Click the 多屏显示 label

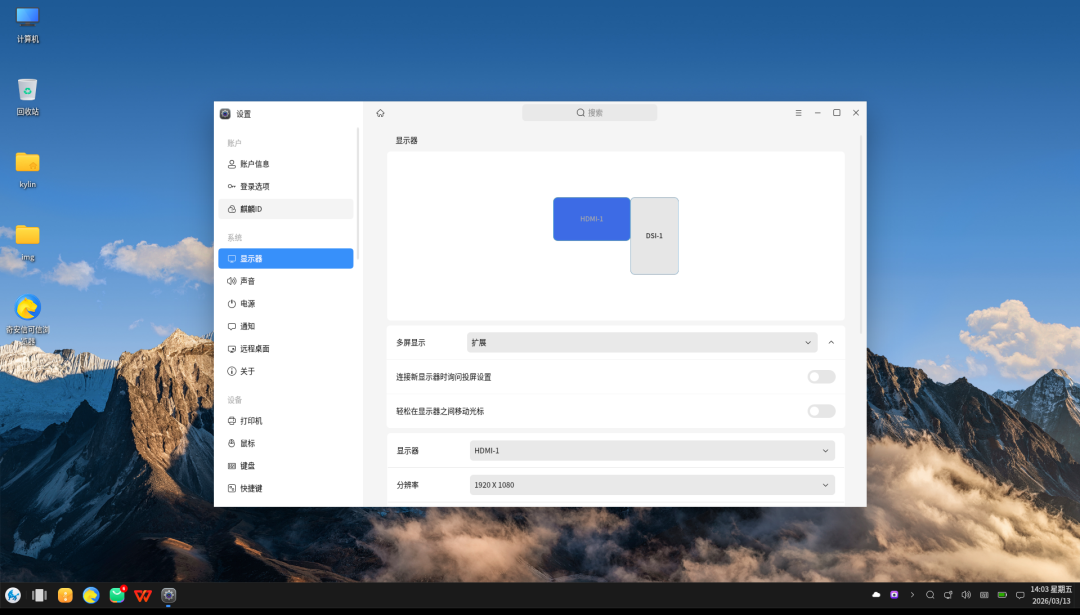411,342
